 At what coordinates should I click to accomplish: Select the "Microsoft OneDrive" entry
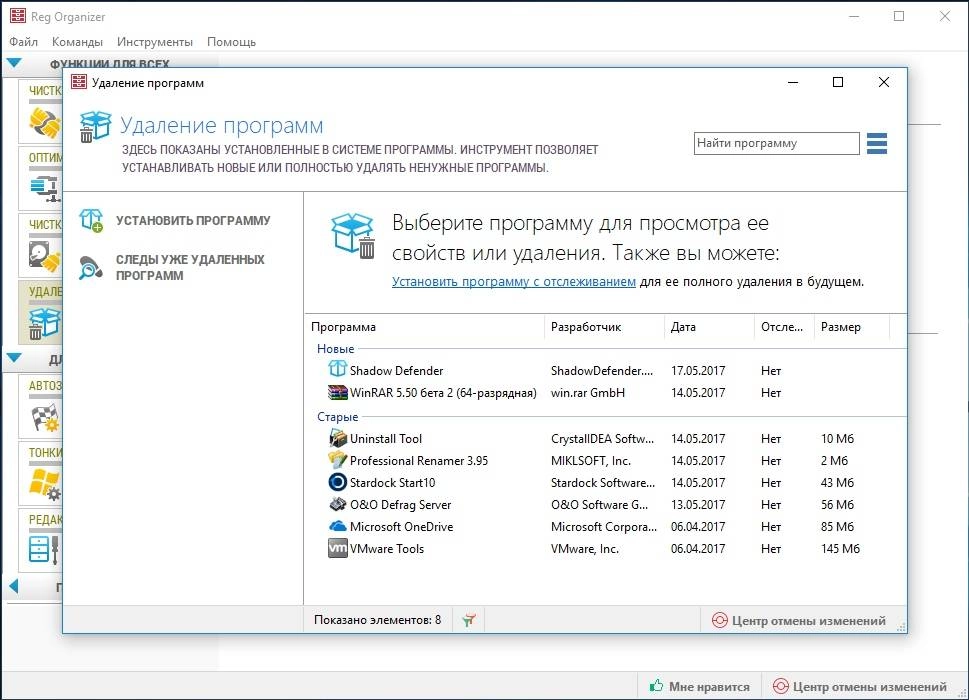(x=401, y=527)
